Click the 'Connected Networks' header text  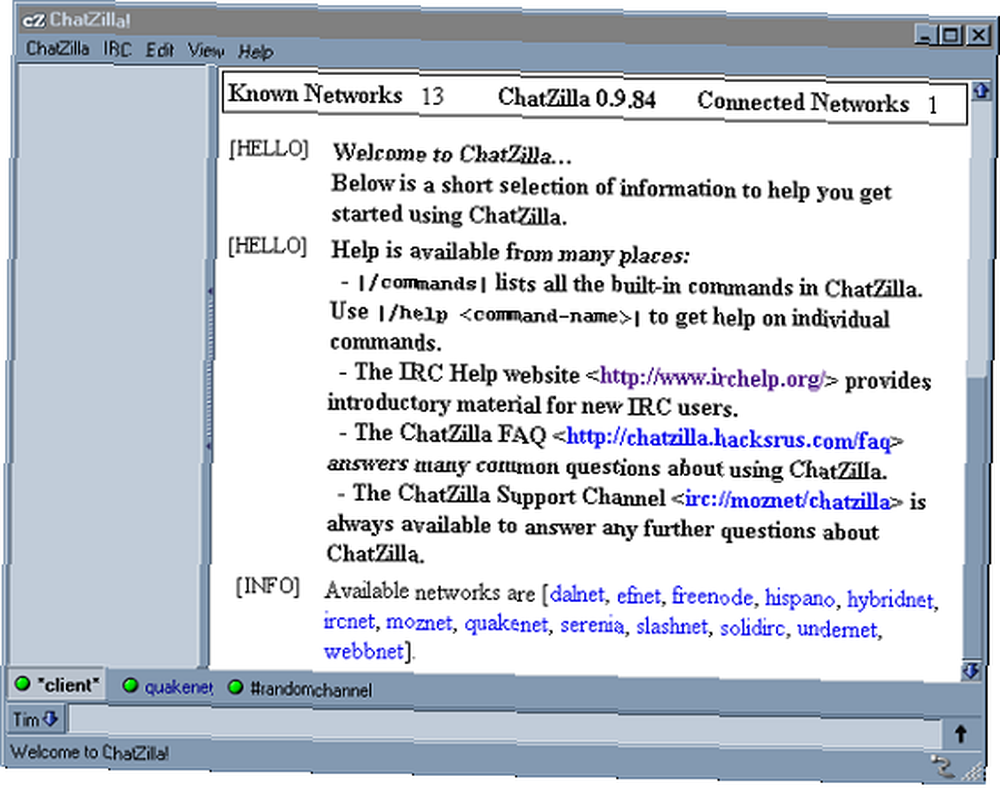coord(803,102)
